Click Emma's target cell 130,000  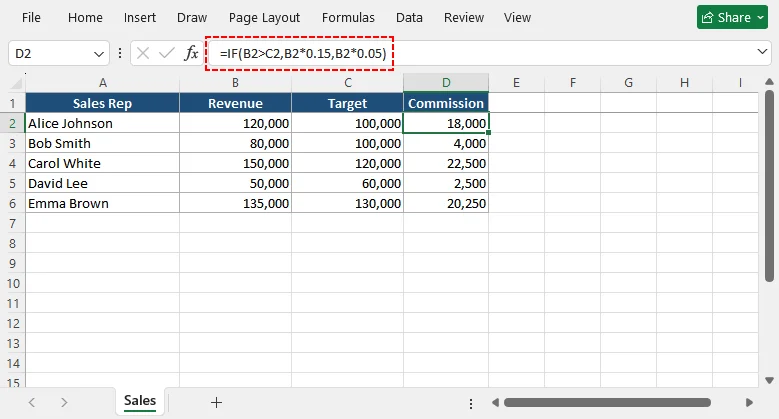pyautogui.click(x=347, y=203)
